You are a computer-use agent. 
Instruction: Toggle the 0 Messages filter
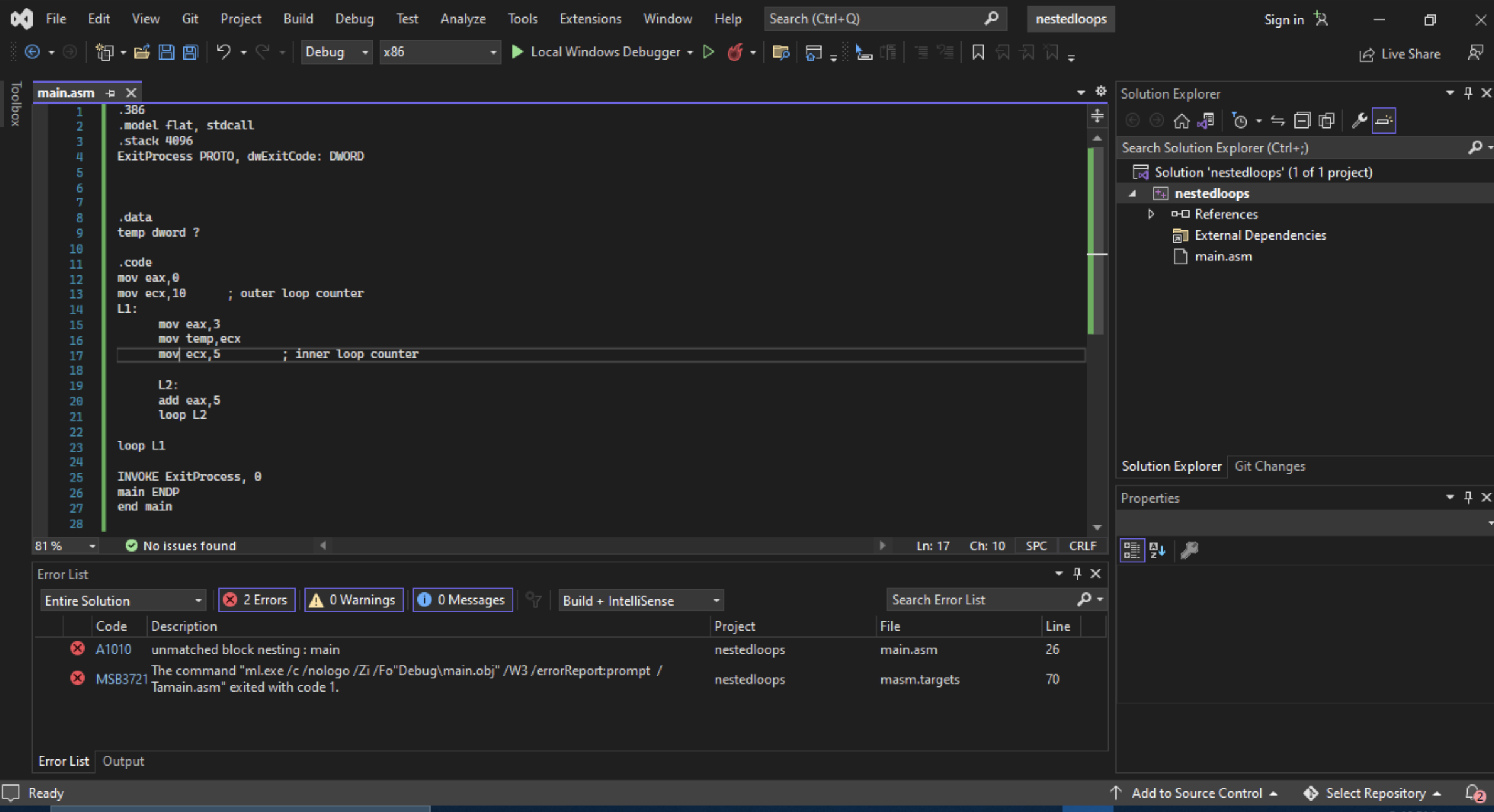[463, 600]
